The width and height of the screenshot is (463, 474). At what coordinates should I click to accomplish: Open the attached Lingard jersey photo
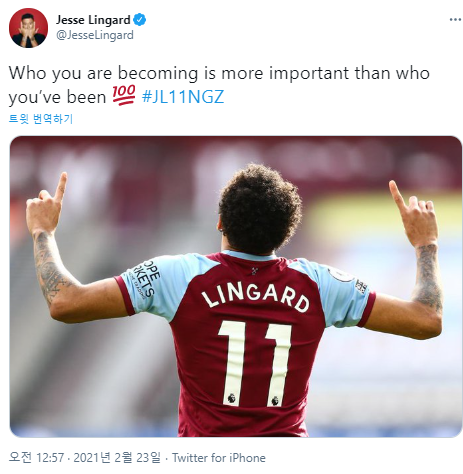click(x=236, y=287)
